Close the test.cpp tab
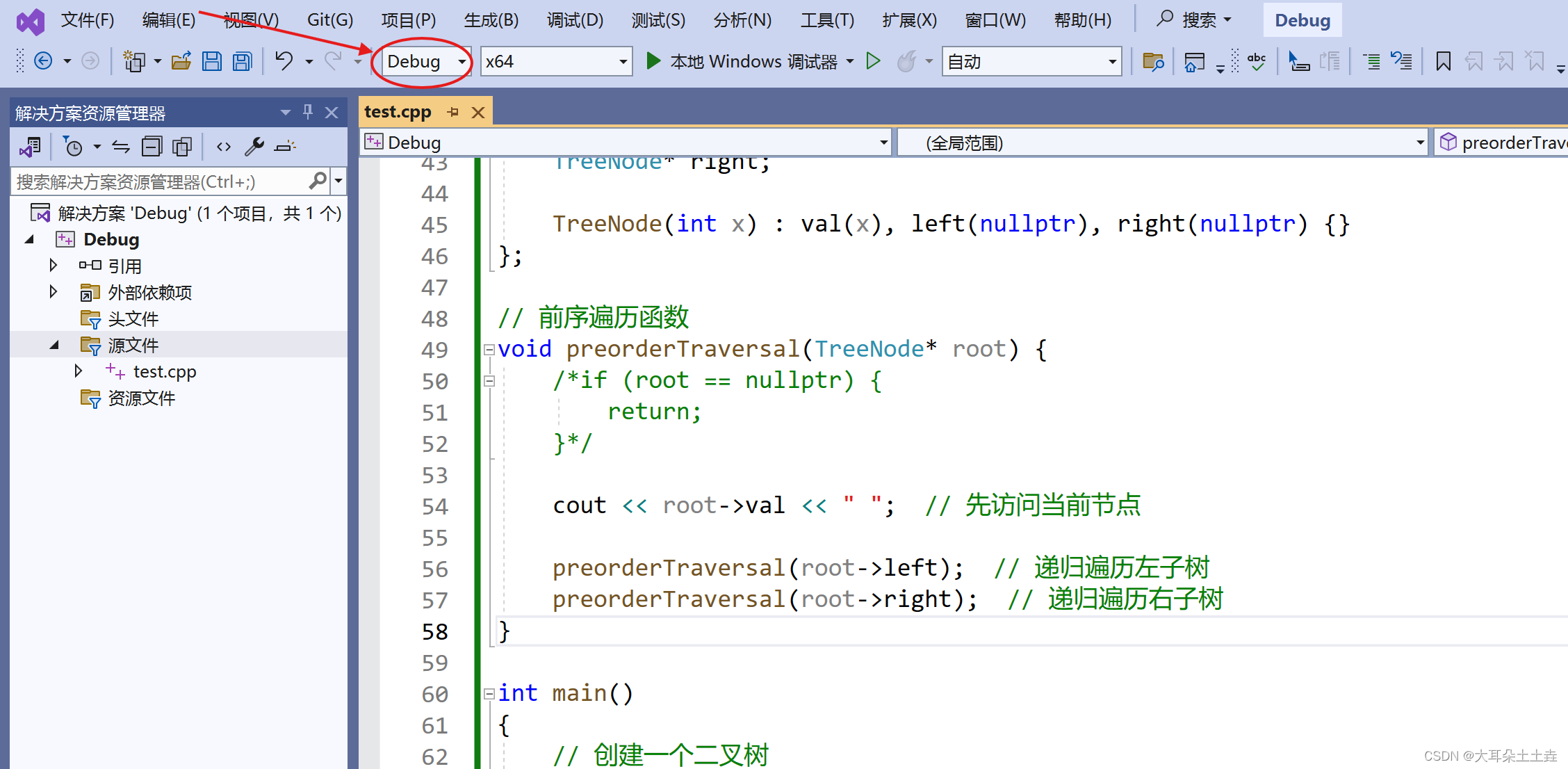 [x=478, y=112]
